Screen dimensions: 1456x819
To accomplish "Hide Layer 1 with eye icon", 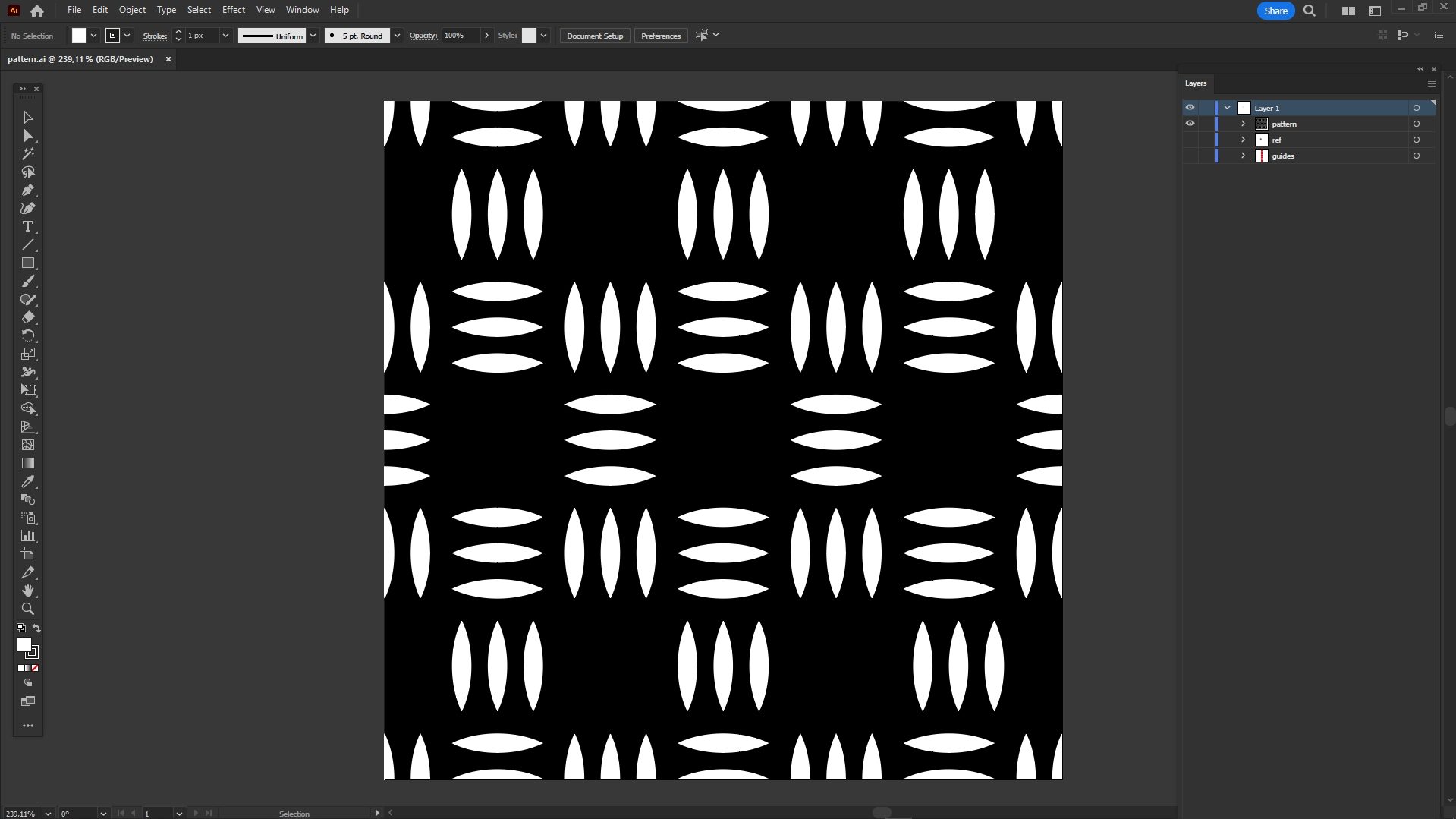I will click(x=1190, y=108).
